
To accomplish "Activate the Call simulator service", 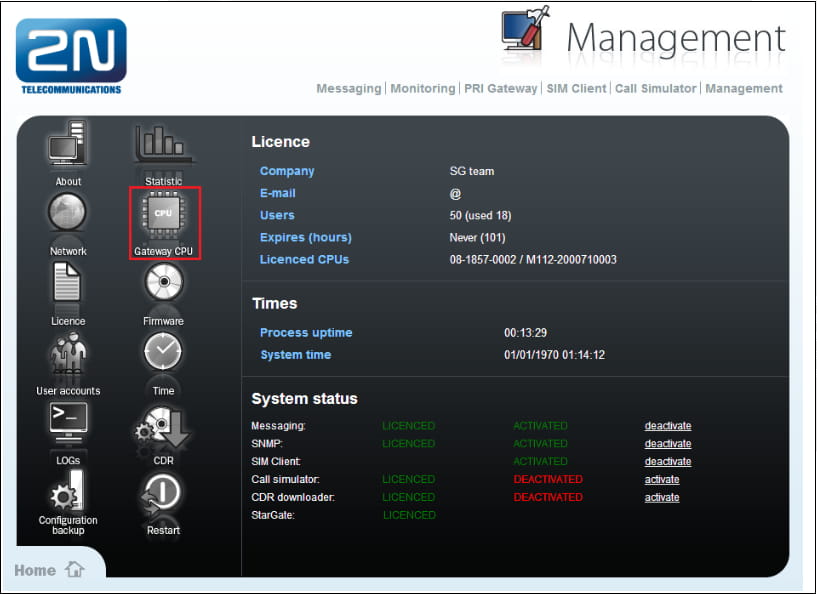I will [x=662, y=479].
